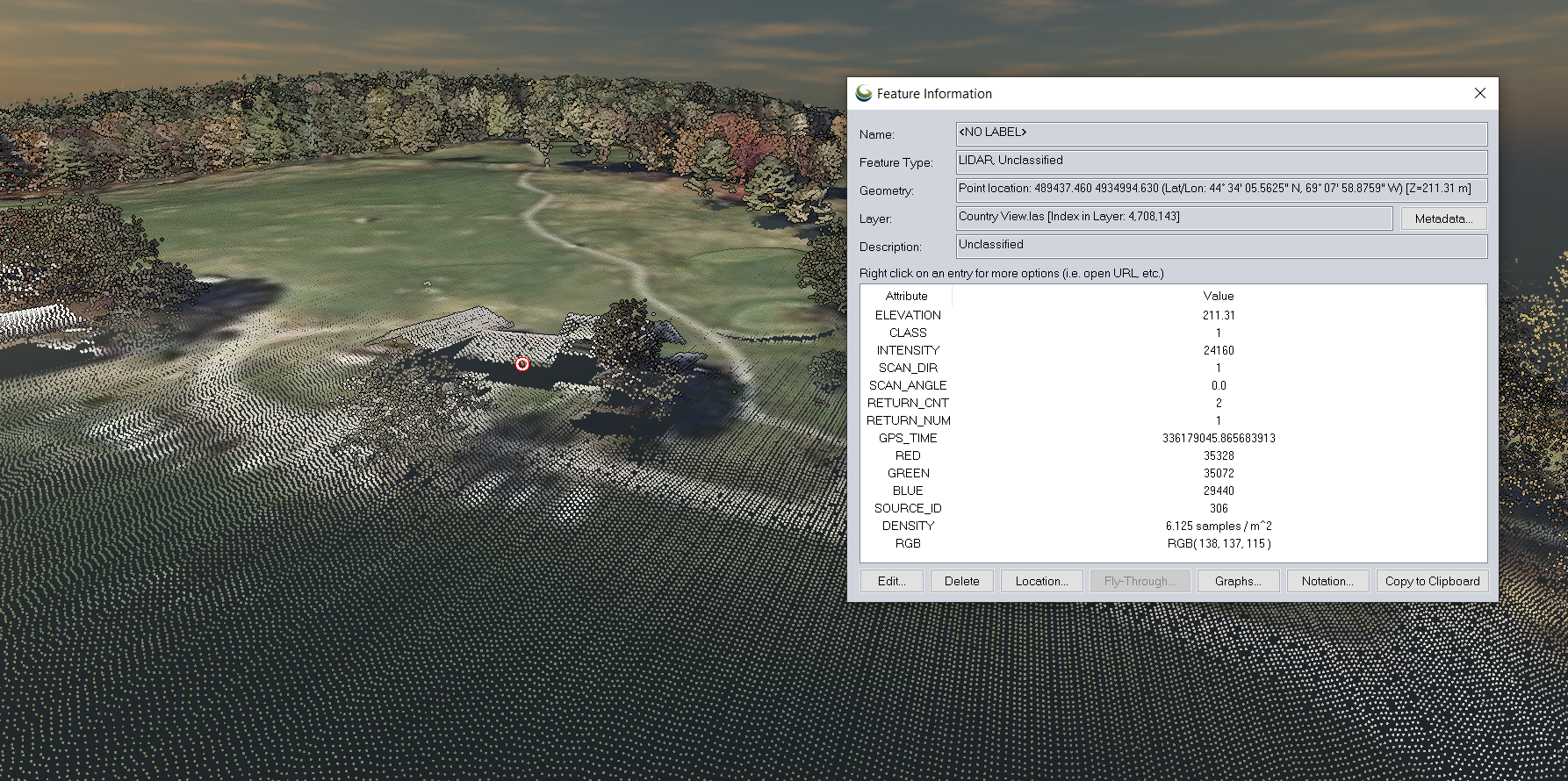
Task: Select the INTENSITY attribute row
Action: coord(1173,350)
